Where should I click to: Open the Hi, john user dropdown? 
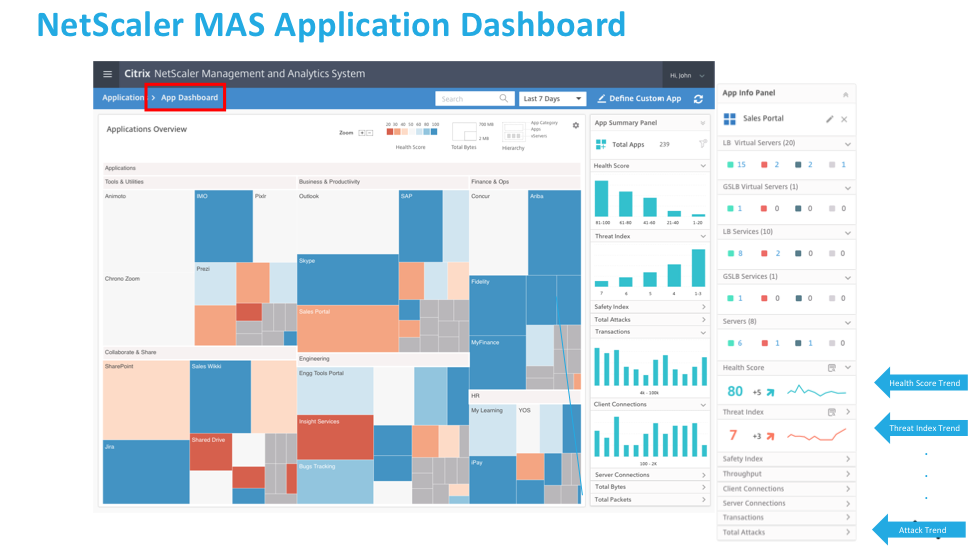(688, 75)
